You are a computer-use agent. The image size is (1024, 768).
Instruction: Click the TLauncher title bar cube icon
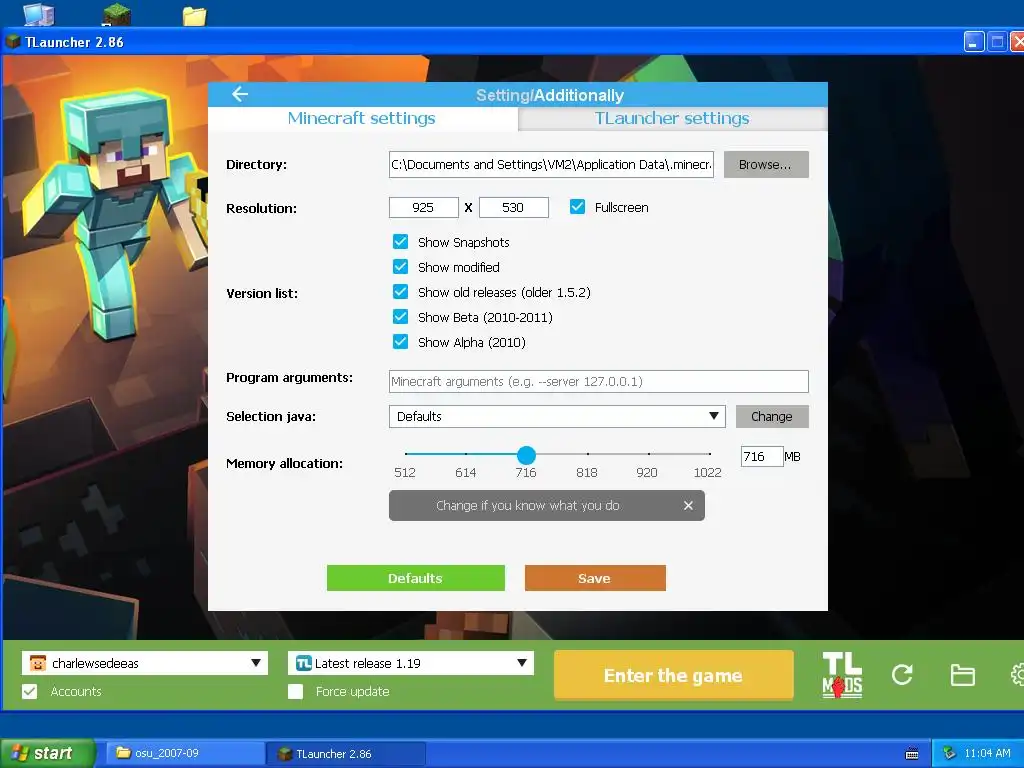click(13, 42)
